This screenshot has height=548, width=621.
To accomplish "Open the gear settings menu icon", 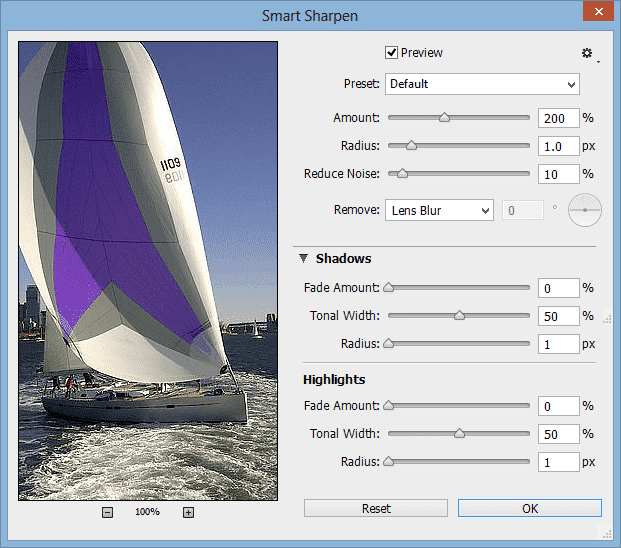I will pyautogui.click(x=587, y=53).
